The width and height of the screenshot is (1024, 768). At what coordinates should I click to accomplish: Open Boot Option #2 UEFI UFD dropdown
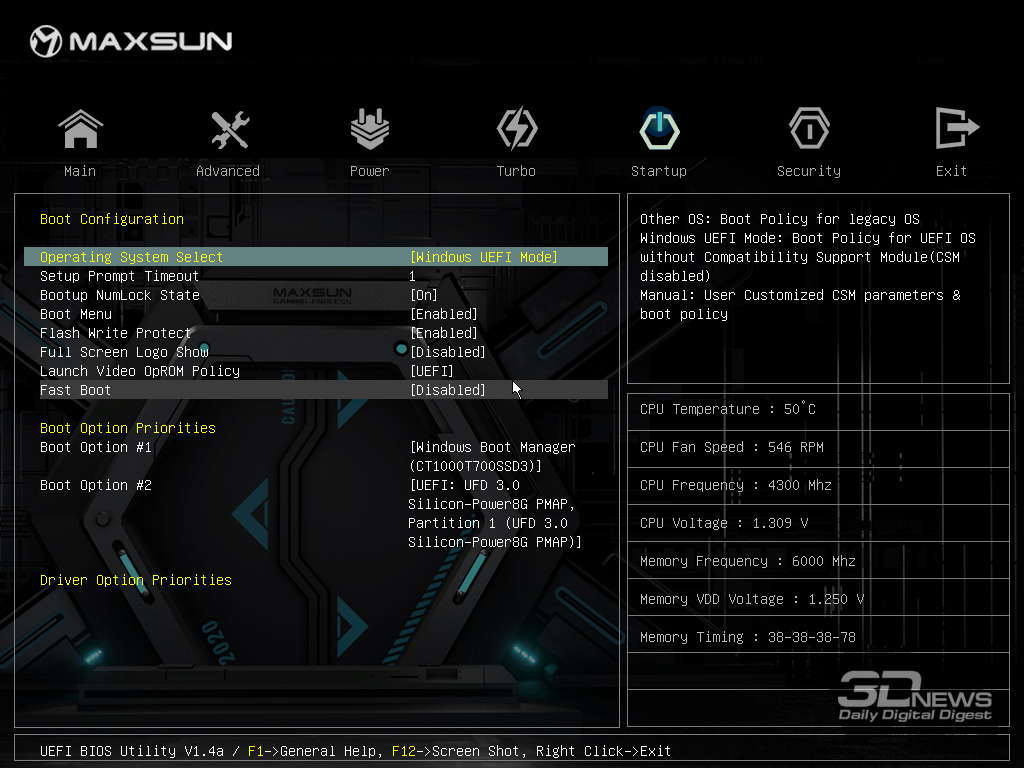coord(494,513)
